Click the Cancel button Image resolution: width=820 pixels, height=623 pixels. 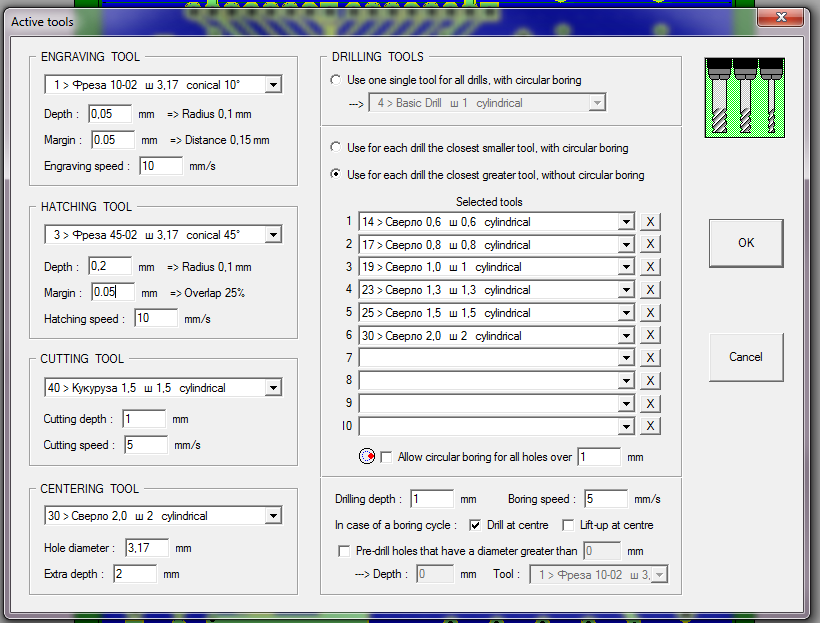[746, 357]
